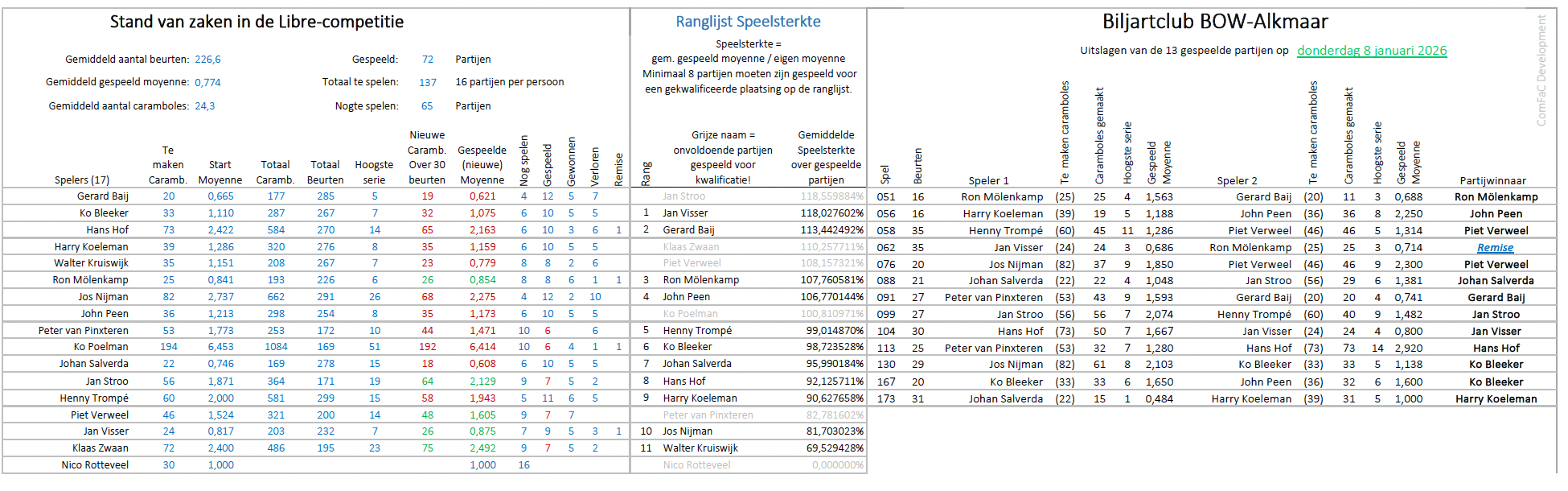Viewport: 1568px width, 491px height.
Task: Select the game number 051 cell
Action: click(885, 197)
